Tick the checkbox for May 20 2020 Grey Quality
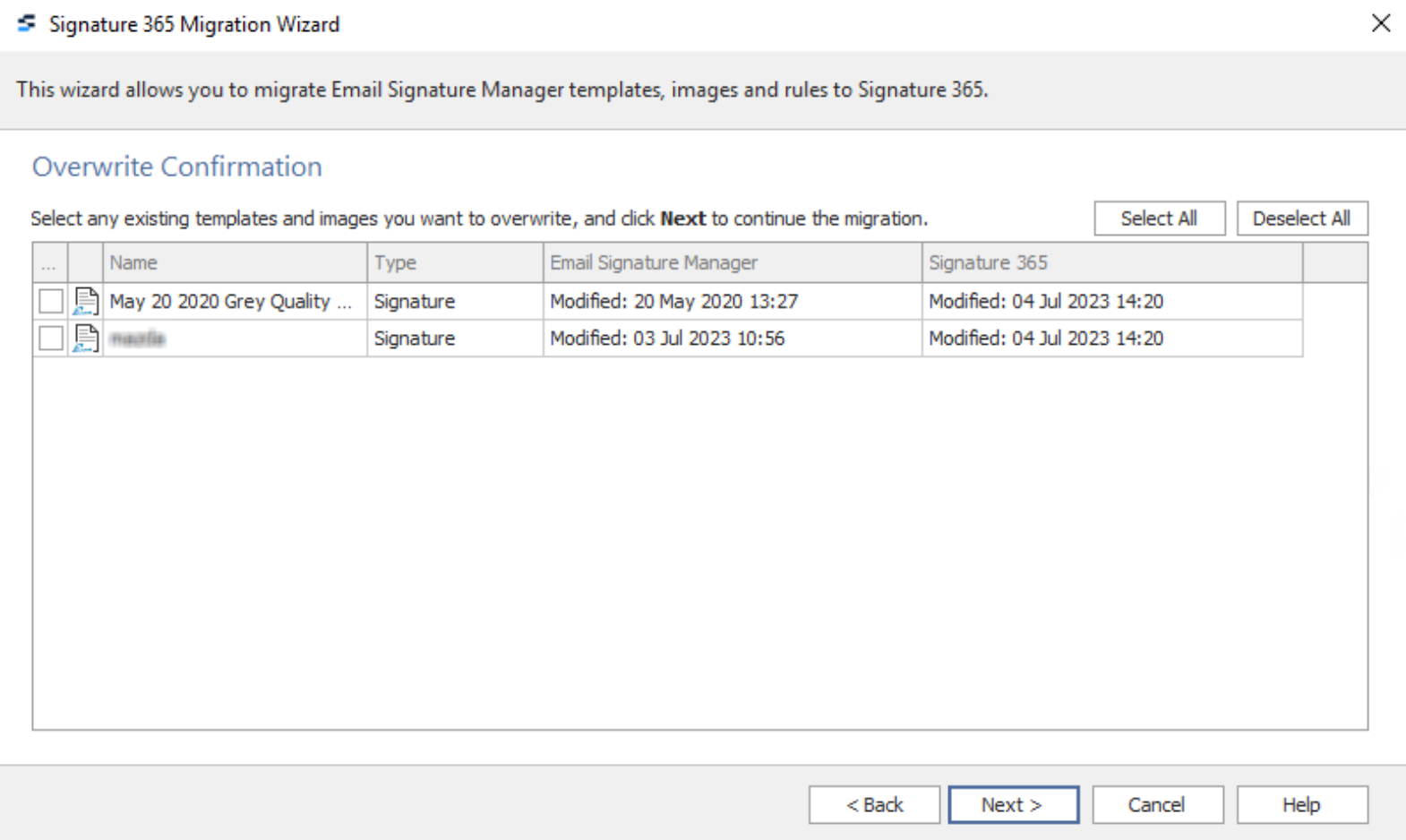The height and width of the screenshot is (840, 1406). tap(51, 302)
